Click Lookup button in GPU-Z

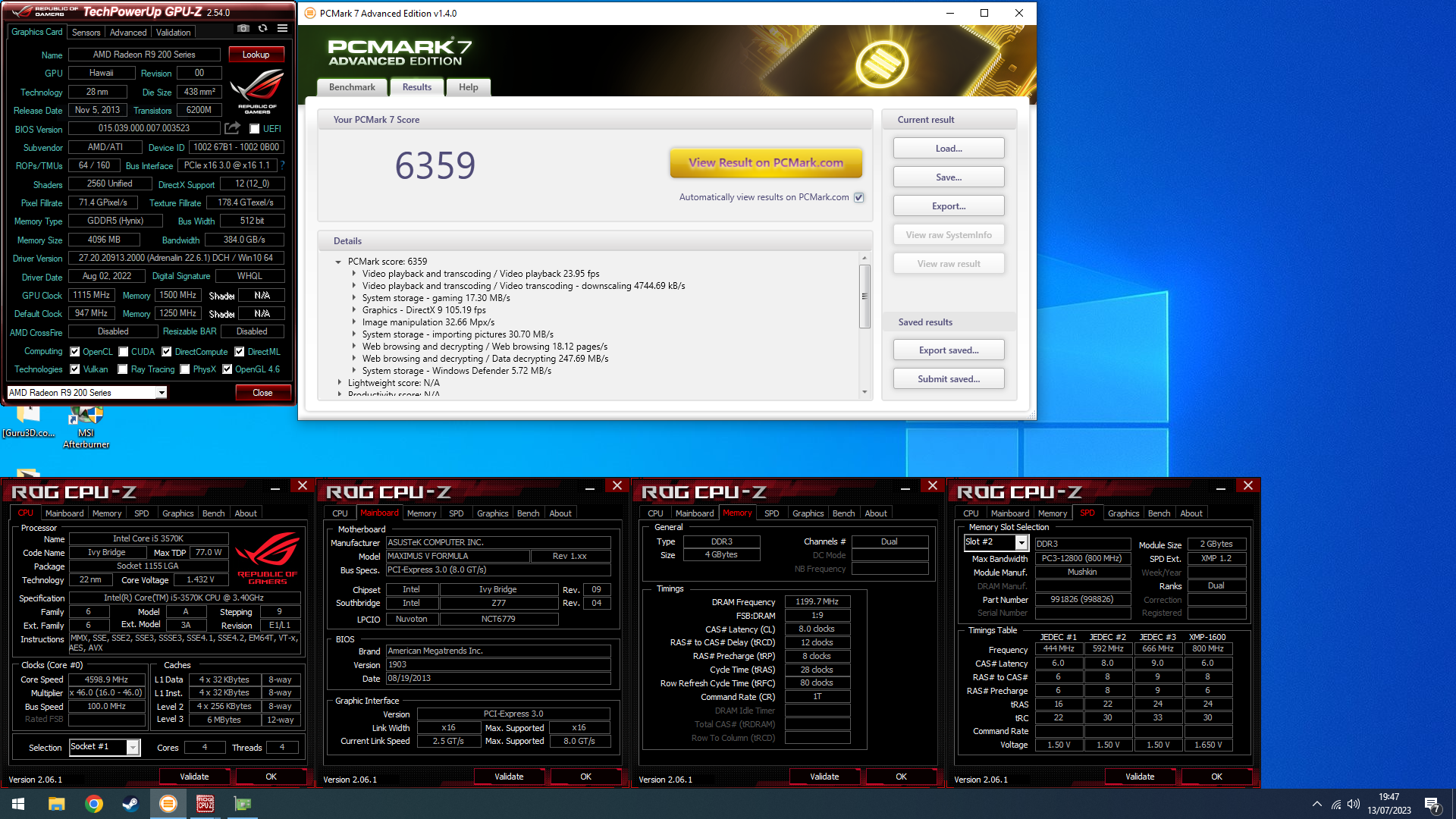pos(256,55)
